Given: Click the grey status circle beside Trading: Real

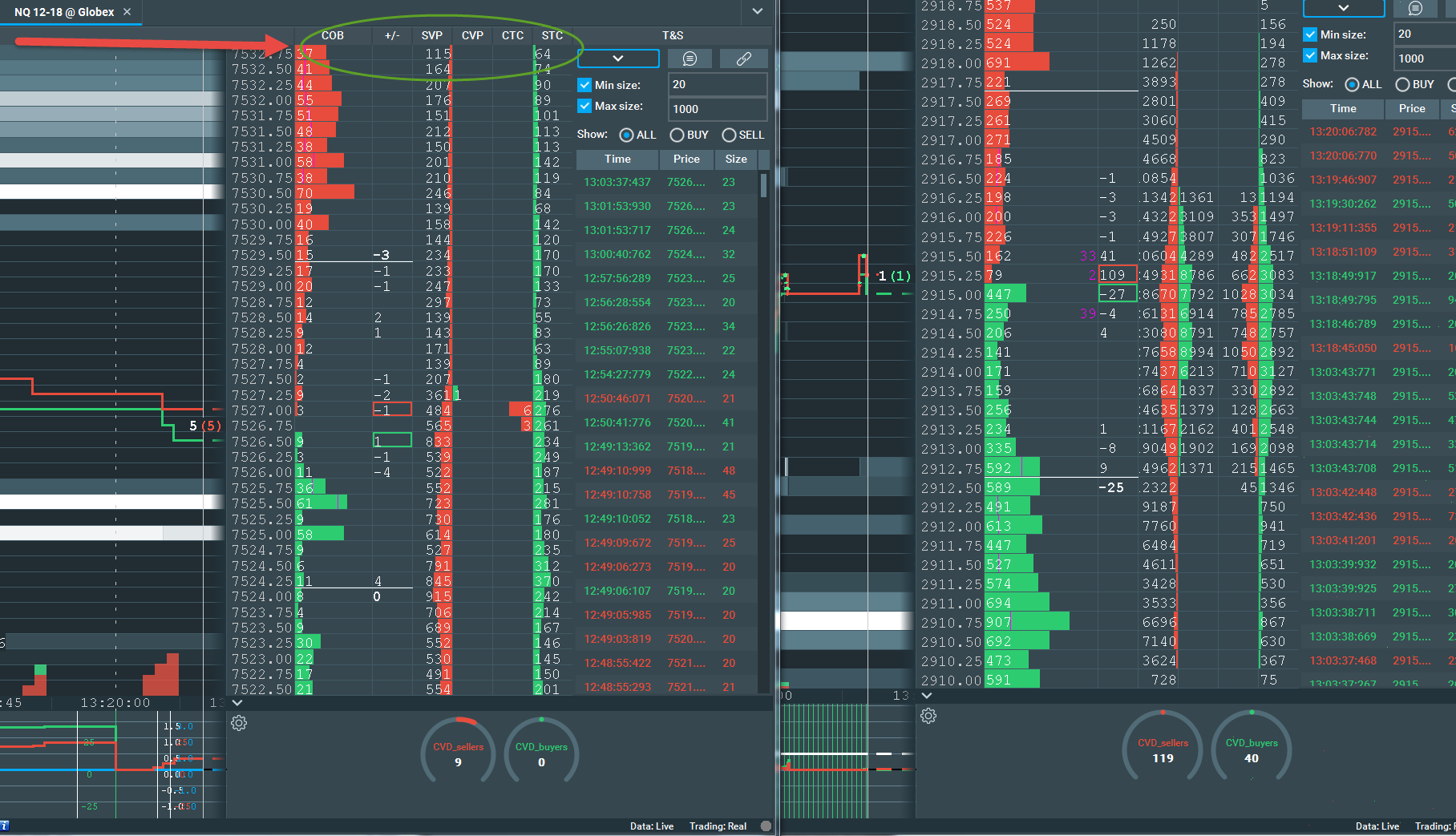Looking at the screenshot, I should tap(766, 826).
